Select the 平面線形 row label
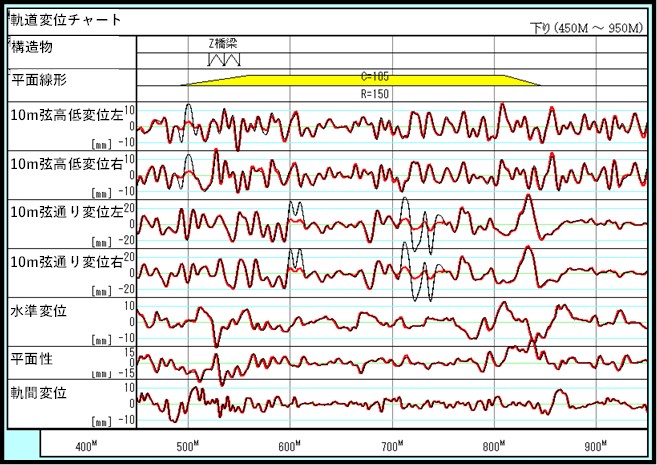Screen dimensions: 657x465 click(39, 79)
